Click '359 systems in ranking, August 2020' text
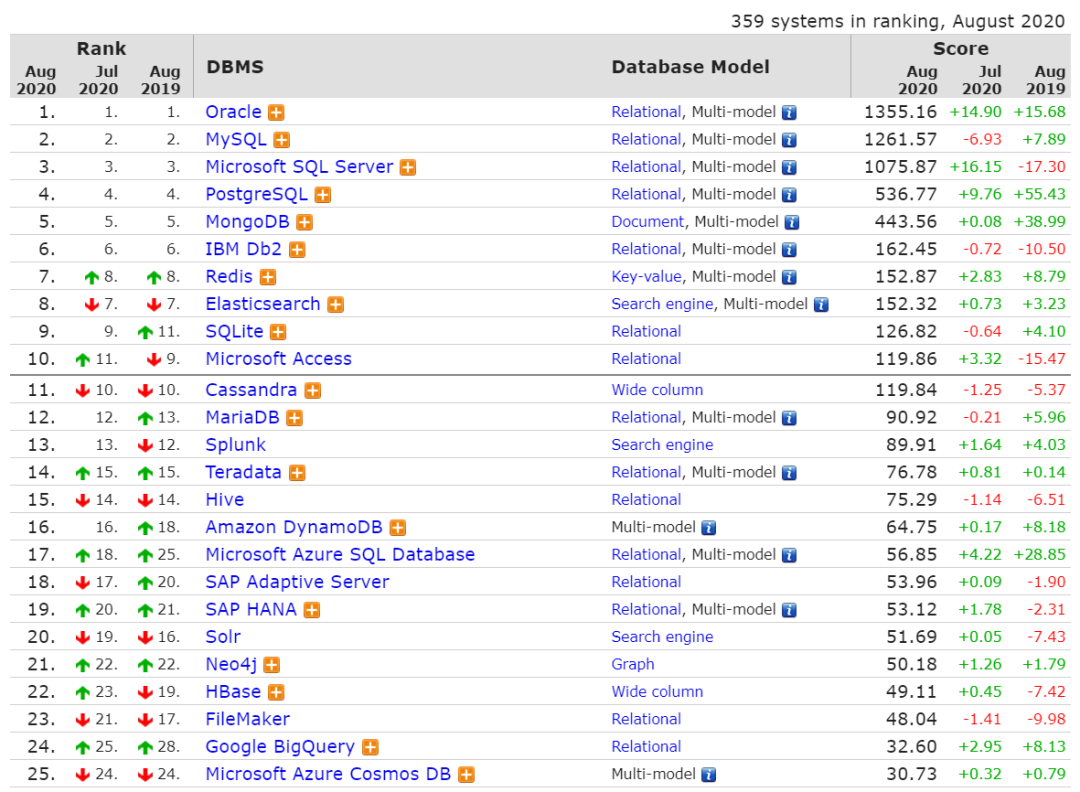Screen dimensions: 1080x792 pos(897,21)
